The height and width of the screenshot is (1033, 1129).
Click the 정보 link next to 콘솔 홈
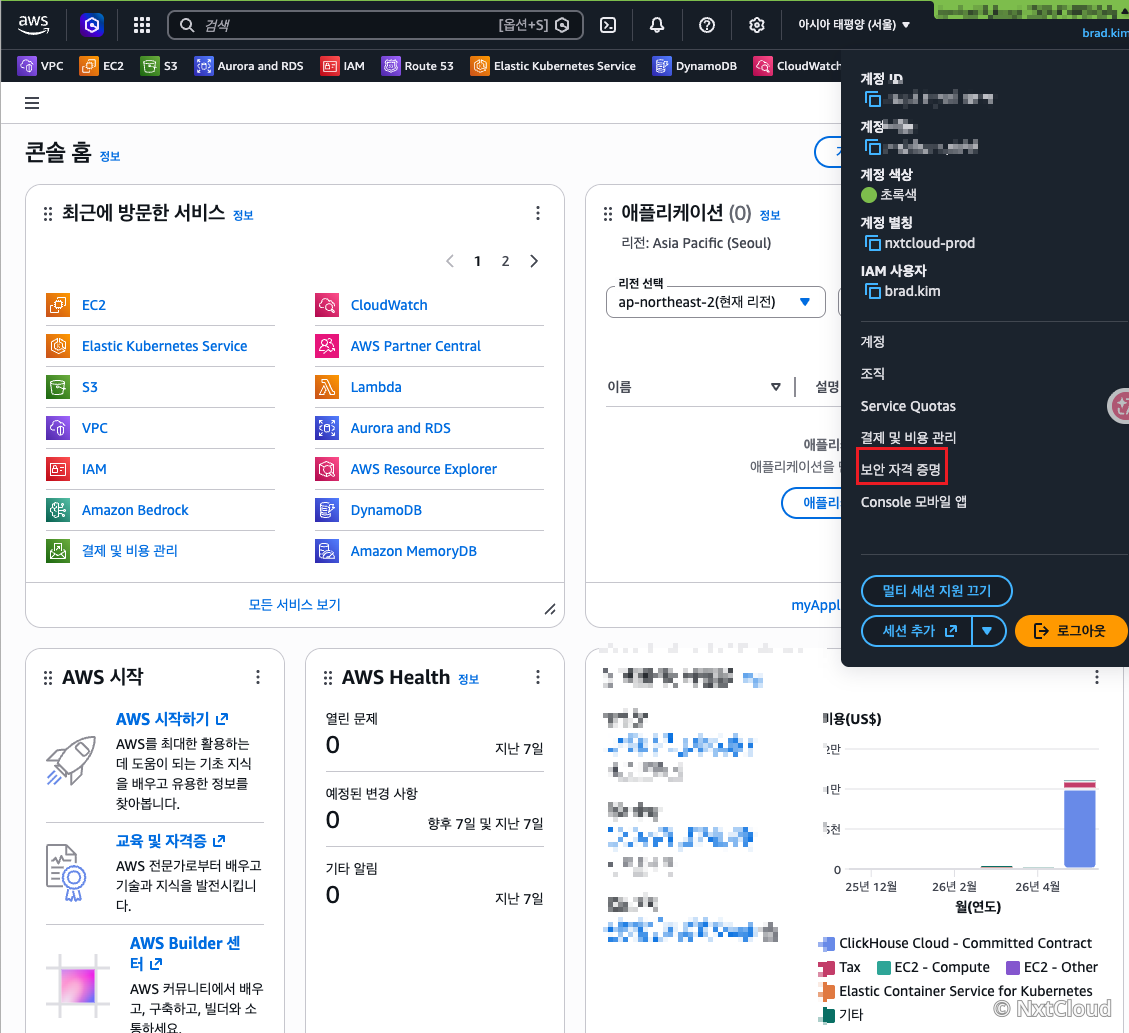109,157
